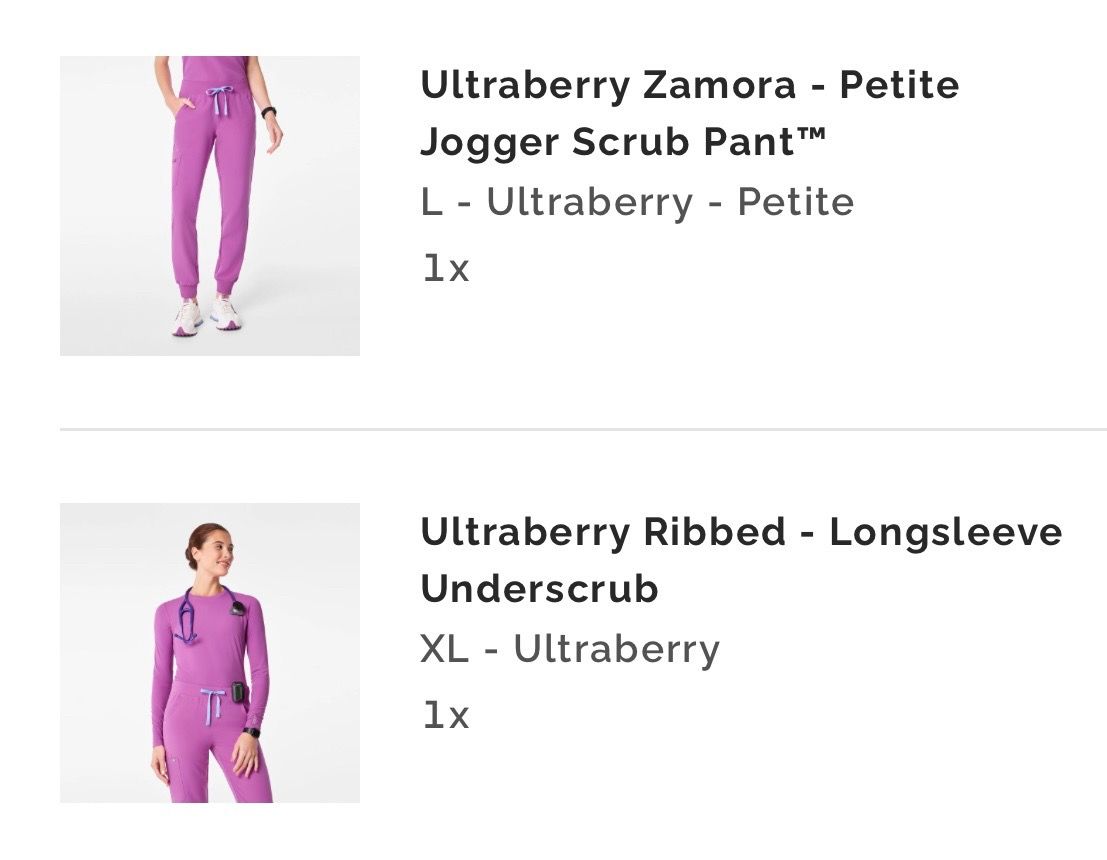Click the white sneakers in jogger photo
1107x860 pixels.
click(x=207, y=316)
